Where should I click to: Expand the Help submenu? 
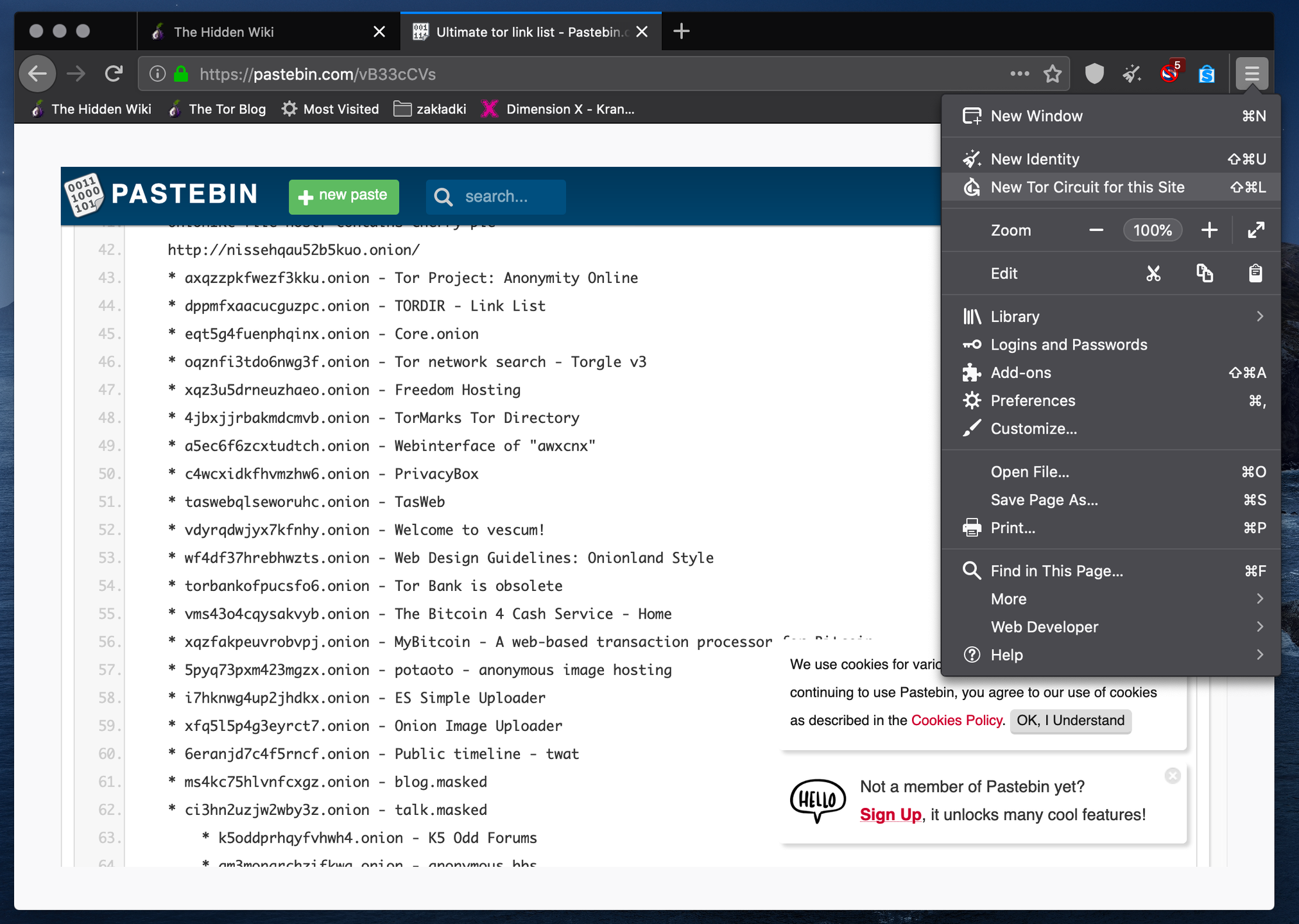coord(1110,655)
